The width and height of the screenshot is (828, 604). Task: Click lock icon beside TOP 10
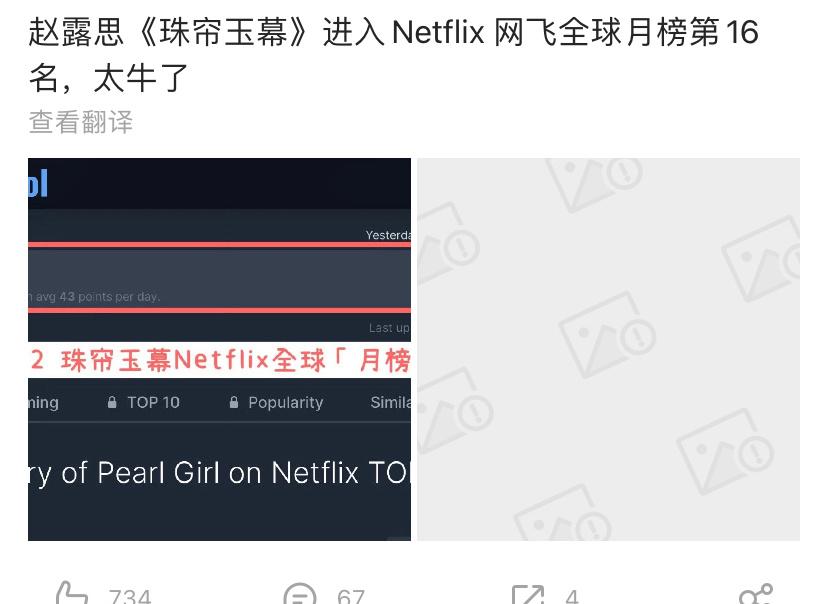click(112, 402)
